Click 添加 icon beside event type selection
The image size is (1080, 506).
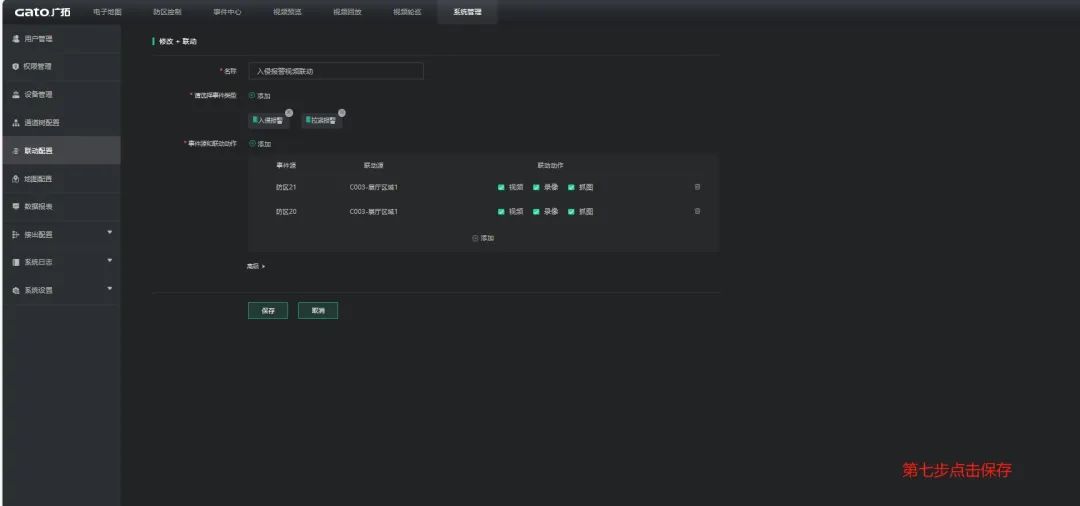(x=251, y=96)
